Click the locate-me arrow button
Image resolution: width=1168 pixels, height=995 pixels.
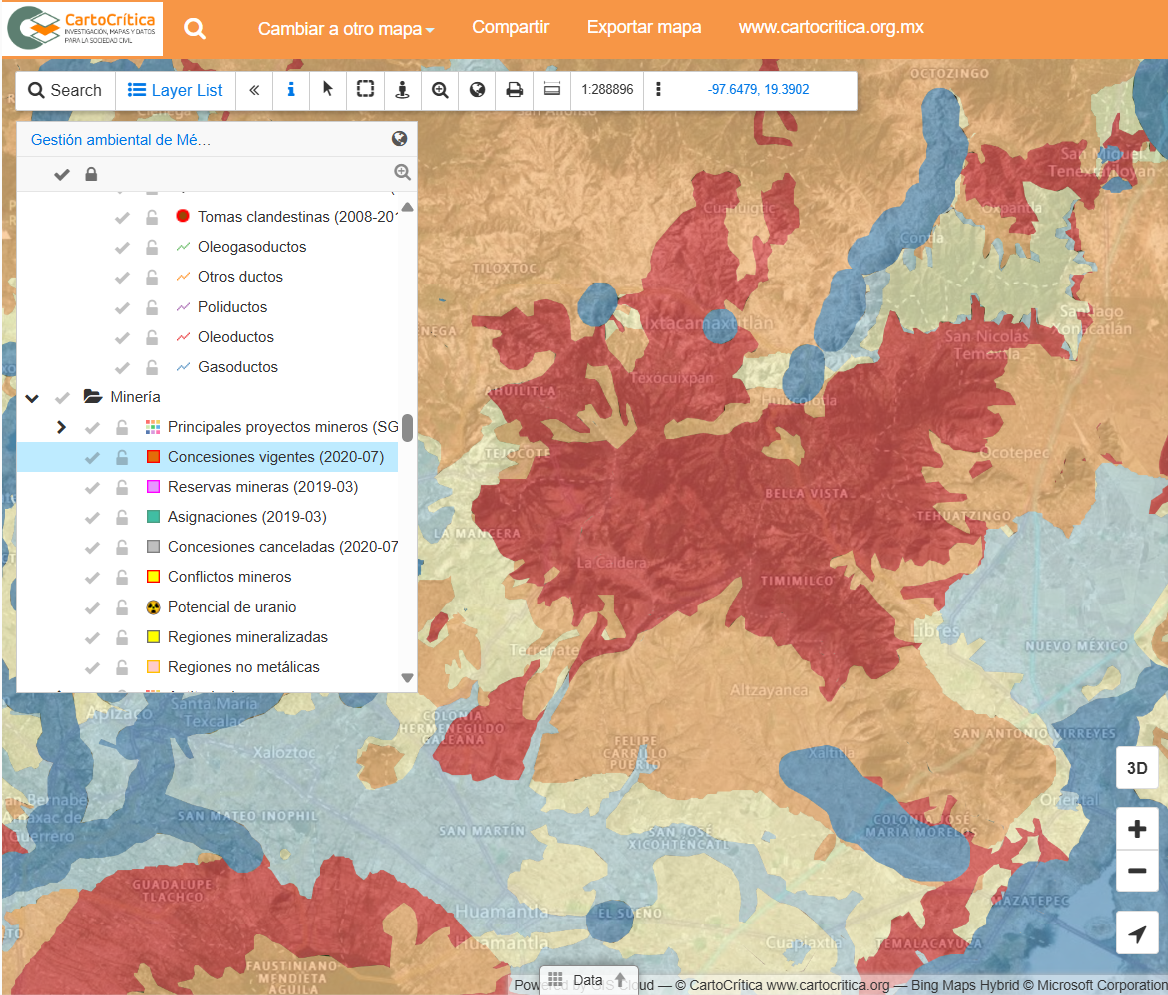tap(1137, 934)
